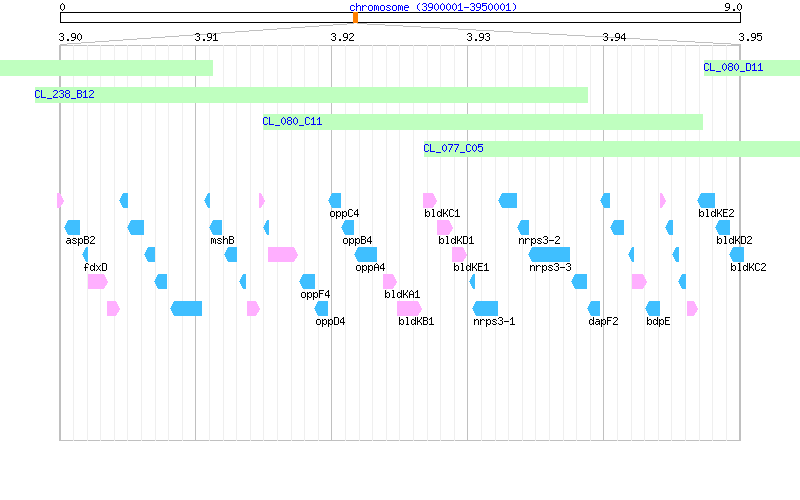The height and width of the screenshot is (500, 800).
Task: Open the CL_080_C11 cosmid link
Action: 292,121
